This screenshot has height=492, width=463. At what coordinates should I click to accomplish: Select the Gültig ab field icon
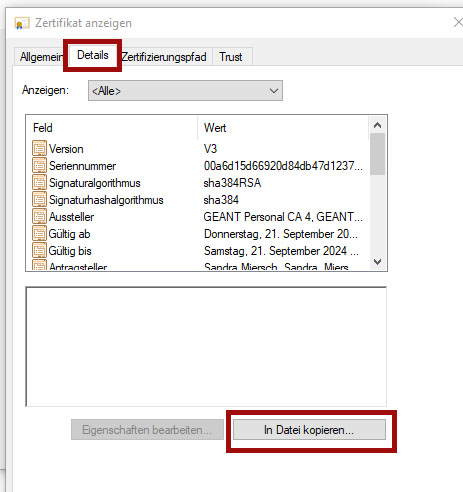39,233
